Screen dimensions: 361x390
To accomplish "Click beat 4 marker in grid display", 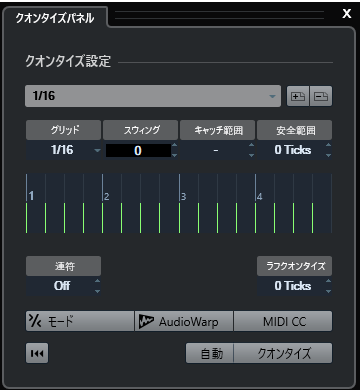I will tap(260, 197).
